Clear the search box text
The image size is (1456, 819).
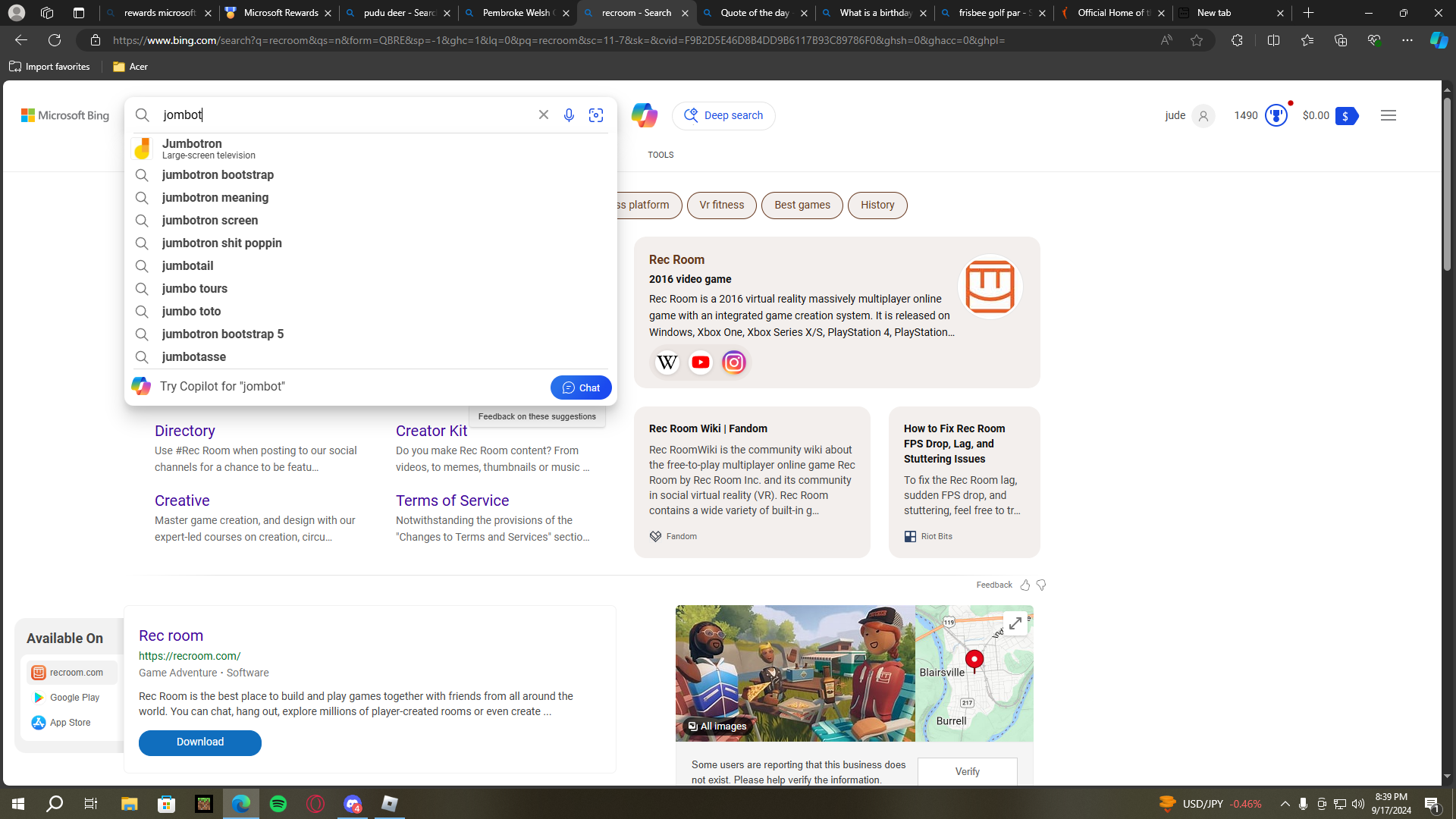pos(544,115)
